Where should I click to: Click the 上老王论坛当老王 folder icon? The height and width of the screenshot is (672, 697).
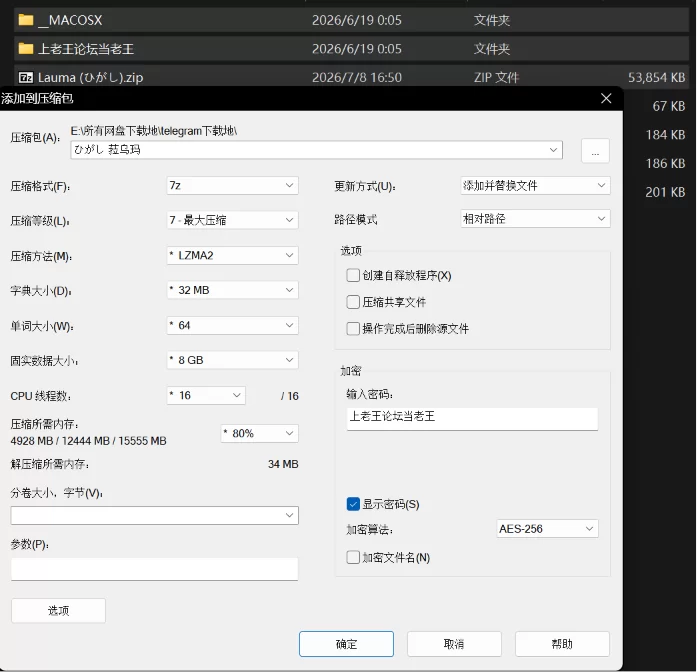pos(26,48)
